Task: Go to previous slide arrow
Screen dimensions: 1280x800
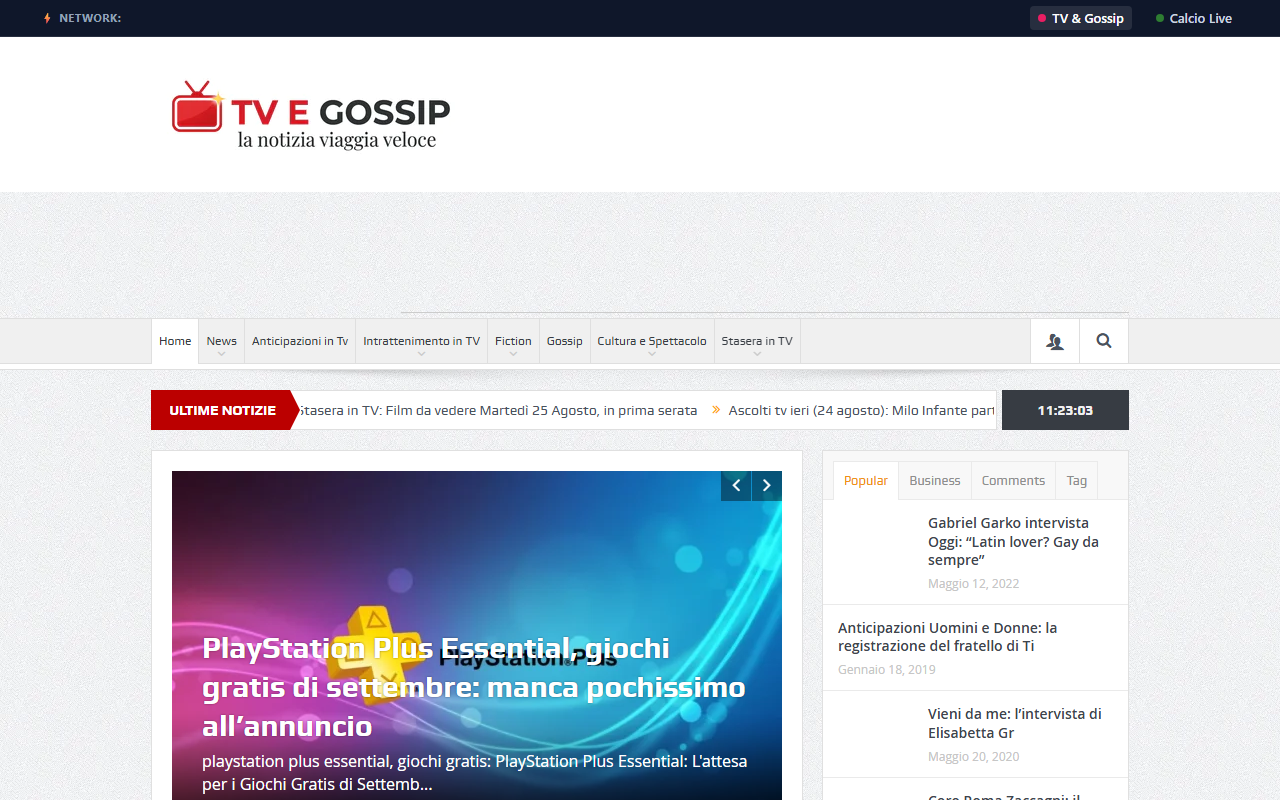Action: (736, 486)
